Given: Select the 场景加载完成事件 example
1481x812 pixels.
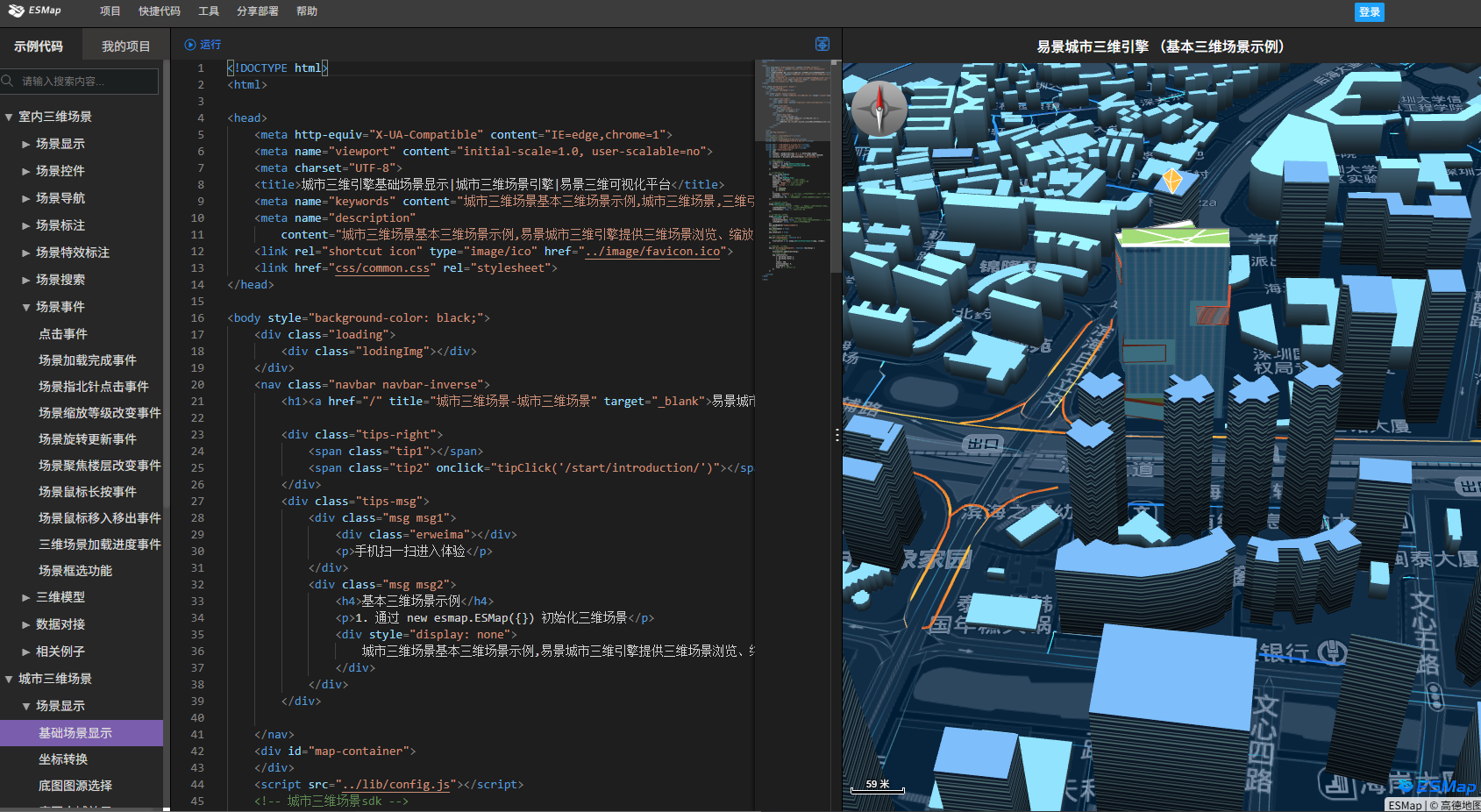Looking at the screenshot, I should point(88,360).
